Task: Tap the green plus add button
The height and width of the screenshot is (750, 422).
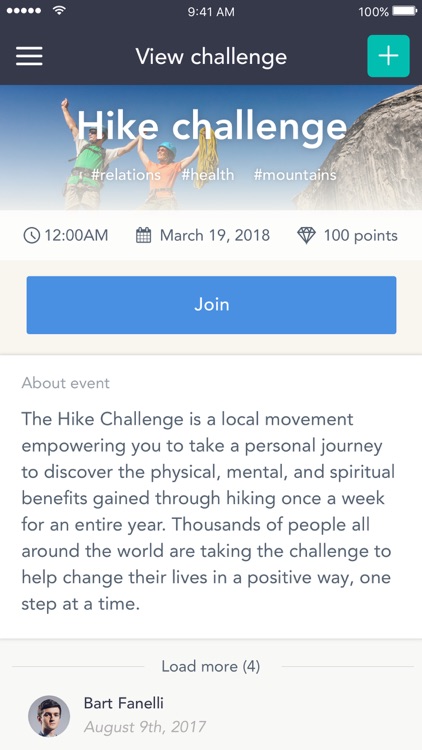Action: pos(389,56)
